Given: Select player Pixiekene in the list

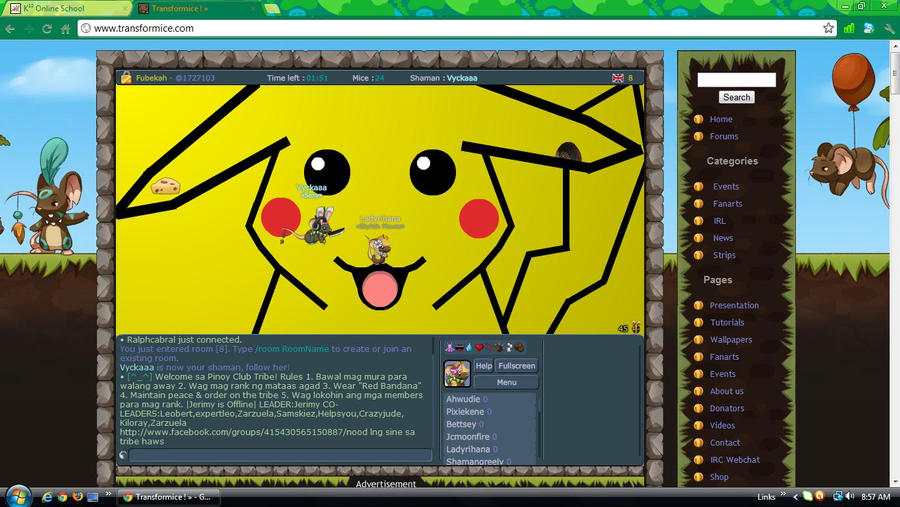Looking at the screenshot, I should coord(465,412).
